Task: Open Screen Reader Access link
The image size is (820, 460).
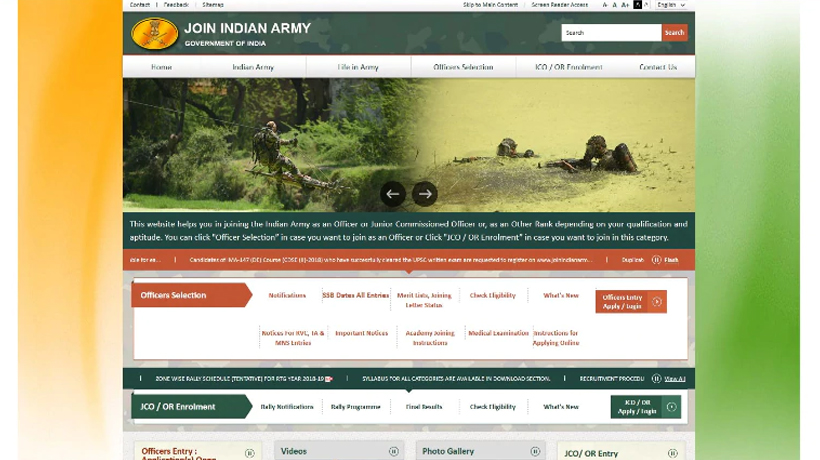Action: click(x=560, y=5)
